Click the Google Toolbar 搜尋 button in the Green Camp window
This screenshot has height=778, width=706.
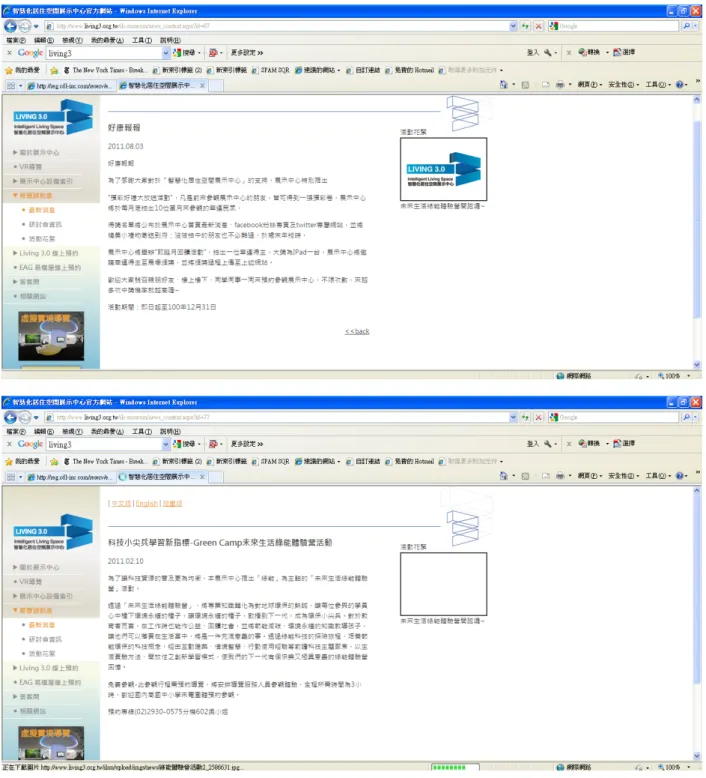pos(184,444)
